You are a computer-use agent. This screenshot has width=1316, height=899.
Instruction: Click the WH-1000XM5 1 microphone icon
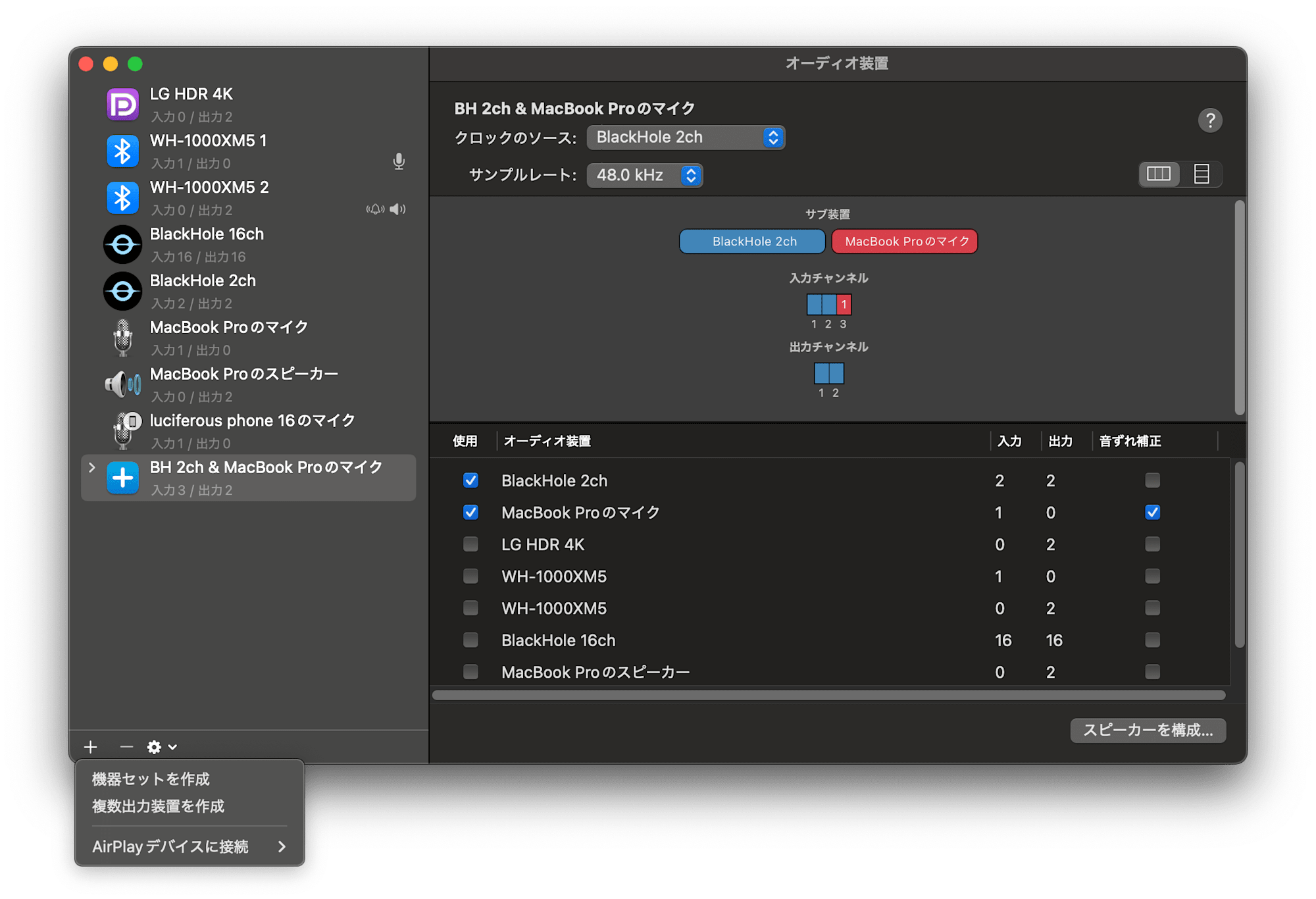[399, 161]
